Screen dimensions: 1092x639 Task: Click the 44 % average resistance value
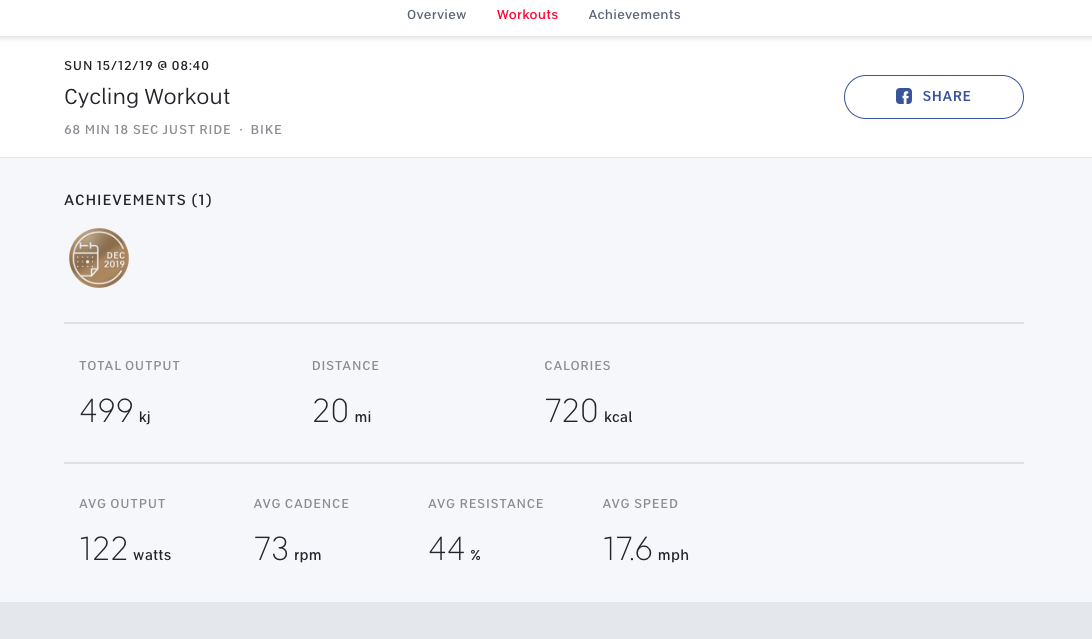point(454,550)
